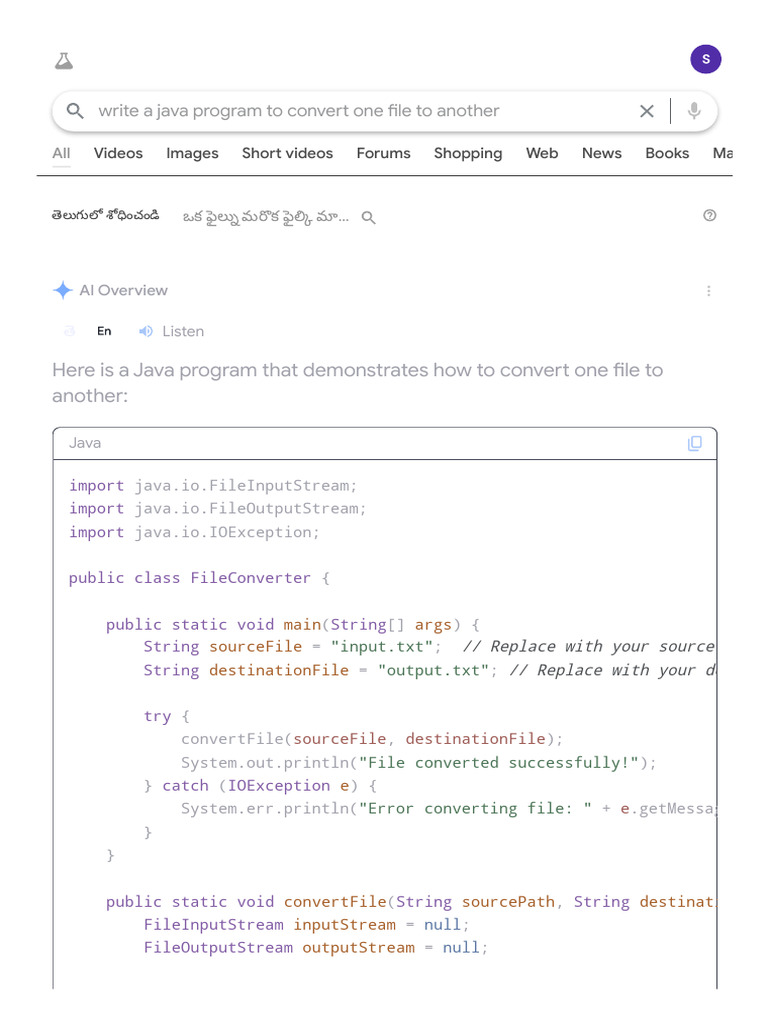
Task: Click the magnifier icon in search box
Action: (75, 111)
